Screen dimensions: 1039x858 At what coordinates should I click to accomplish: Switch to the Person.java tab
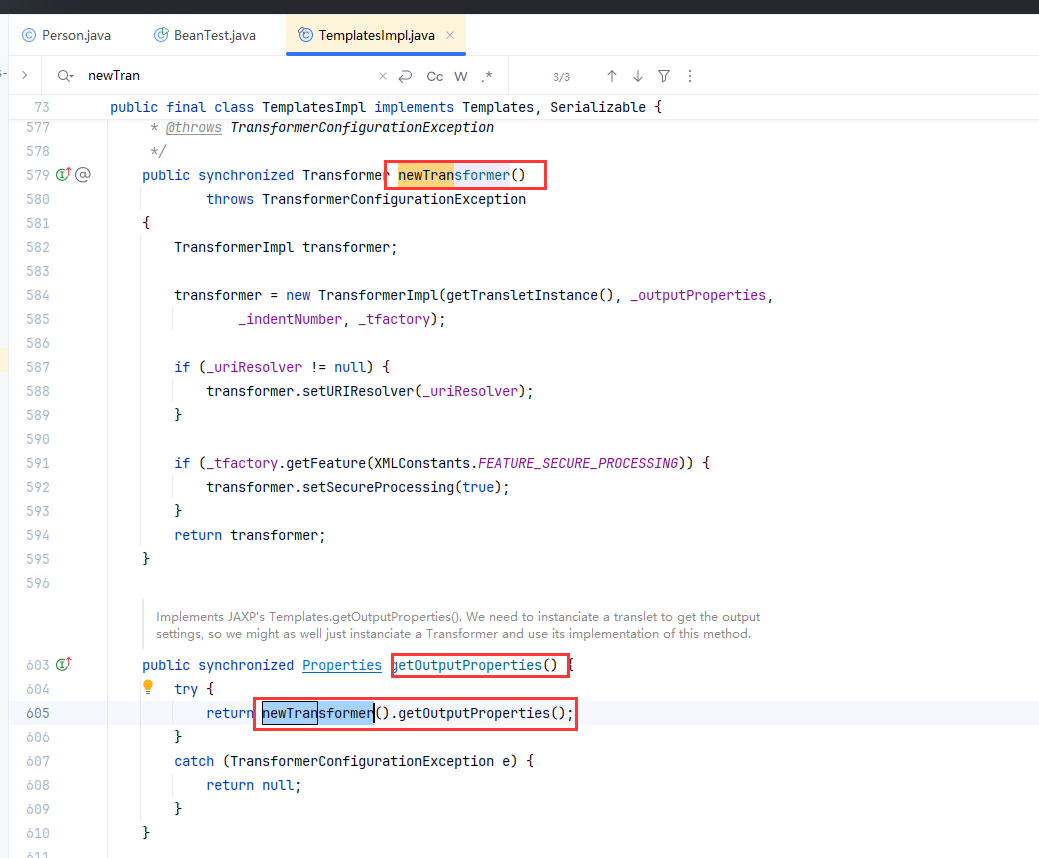pyautogui.click(x=75, y=35)
